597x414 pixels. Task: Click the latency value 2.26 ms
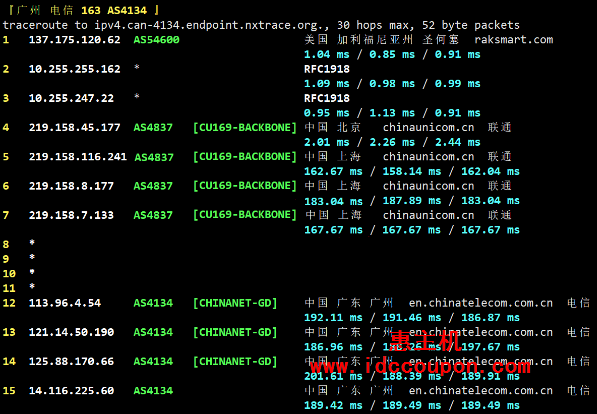coord(392,142)
